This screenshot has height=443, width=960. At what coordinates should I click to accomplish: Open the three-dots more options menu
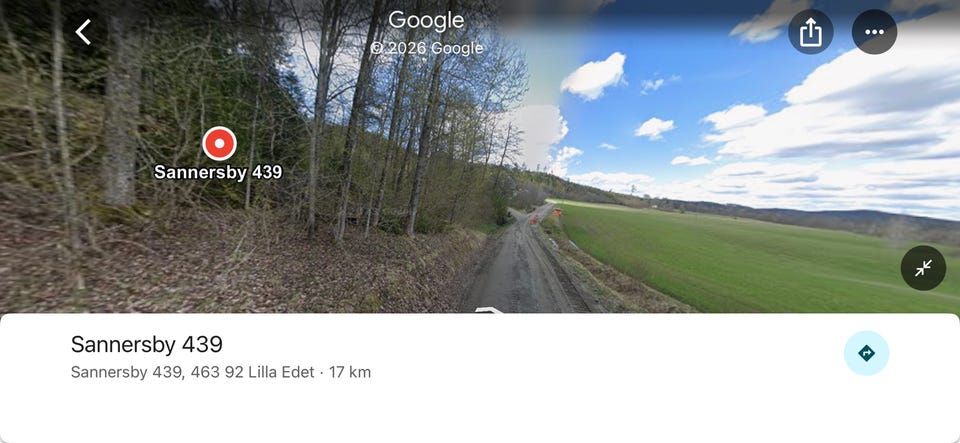[x=874, y=32]
